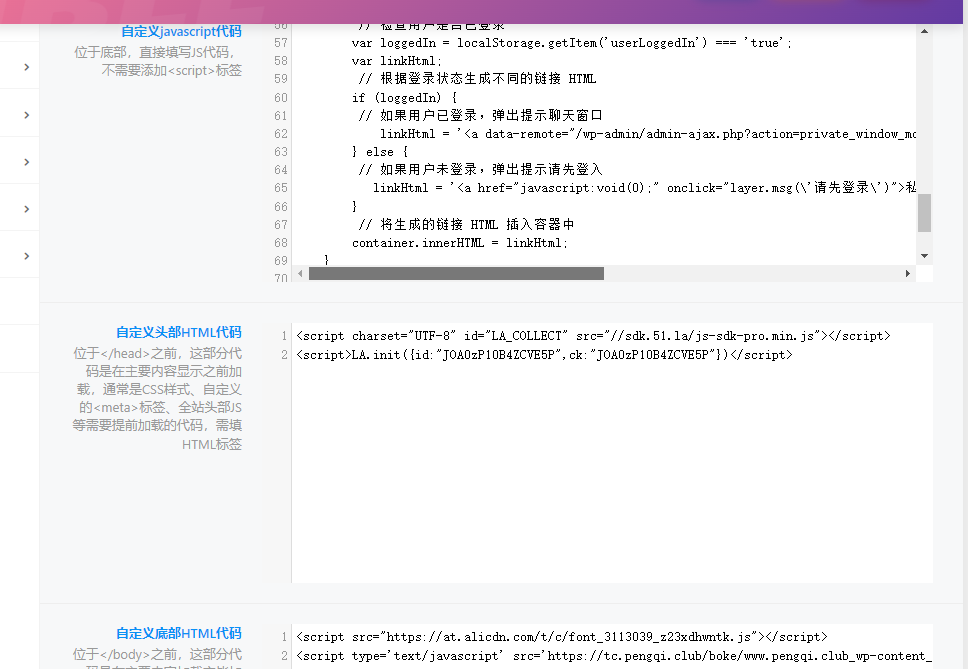Click the 自定义javascript代码 label
This screenshot has height=669, width=968.
(x=181, y=32)
